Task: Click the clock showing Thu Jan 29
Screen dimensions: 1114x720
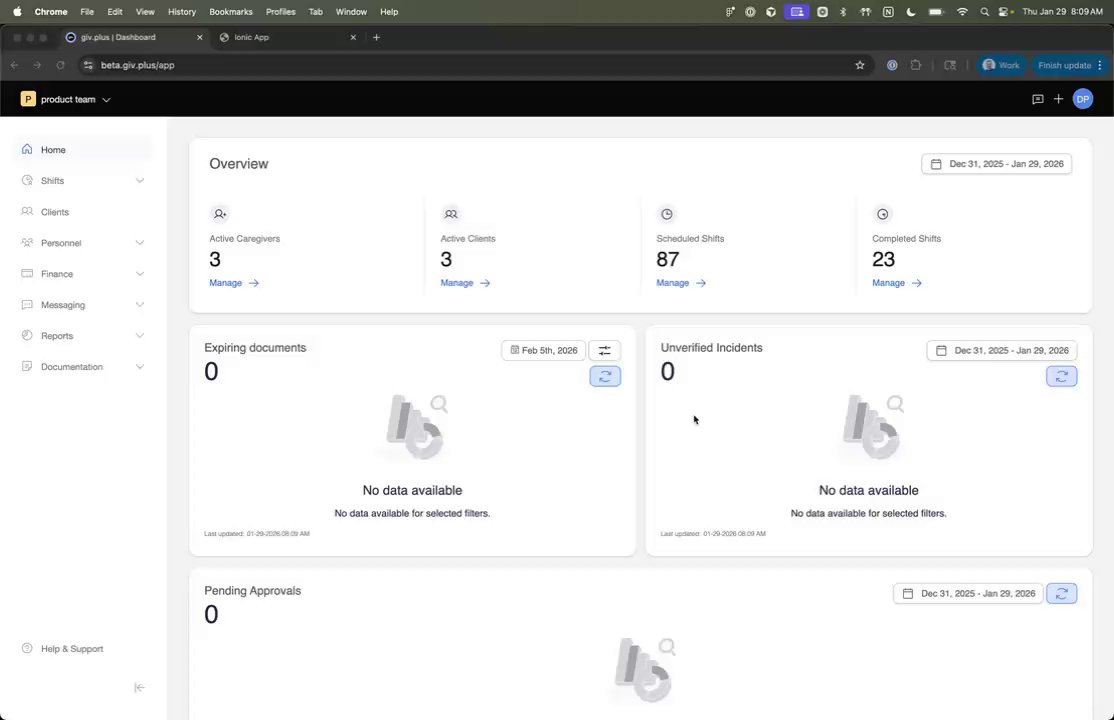Action: 1062,12
